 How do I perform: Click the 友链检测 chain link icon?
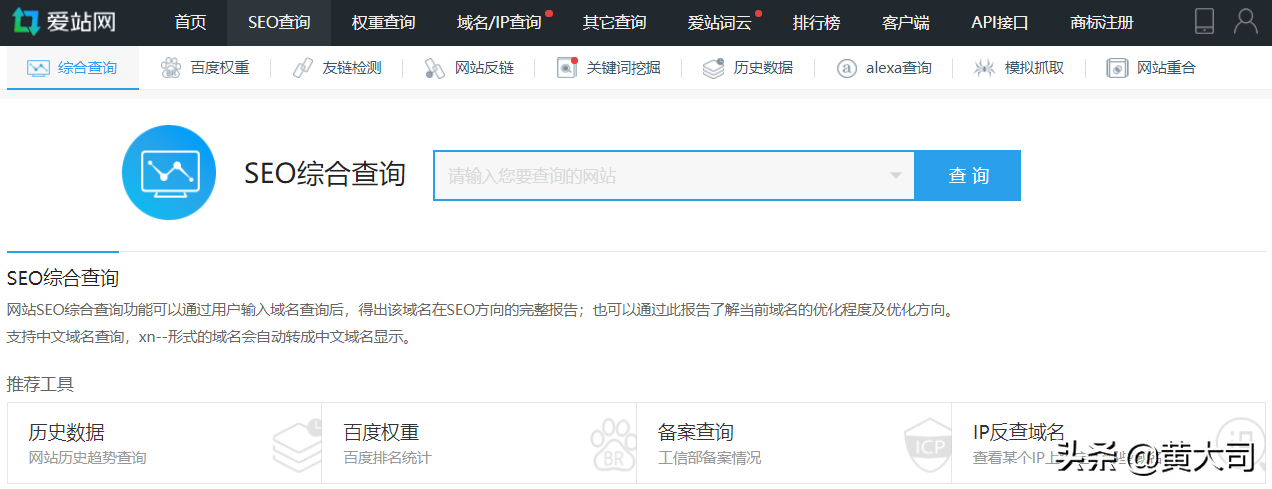pos(303,68)
